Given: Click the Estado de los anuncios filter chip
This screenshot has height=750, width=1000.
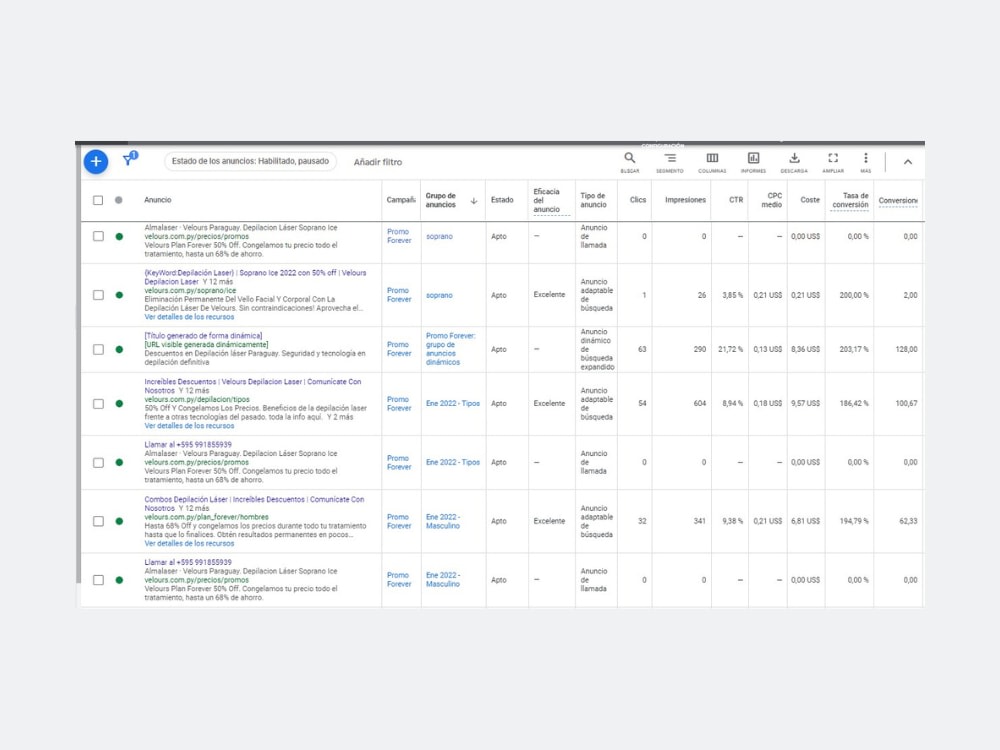Looking at the screenshot, I should tap(250, 161).
